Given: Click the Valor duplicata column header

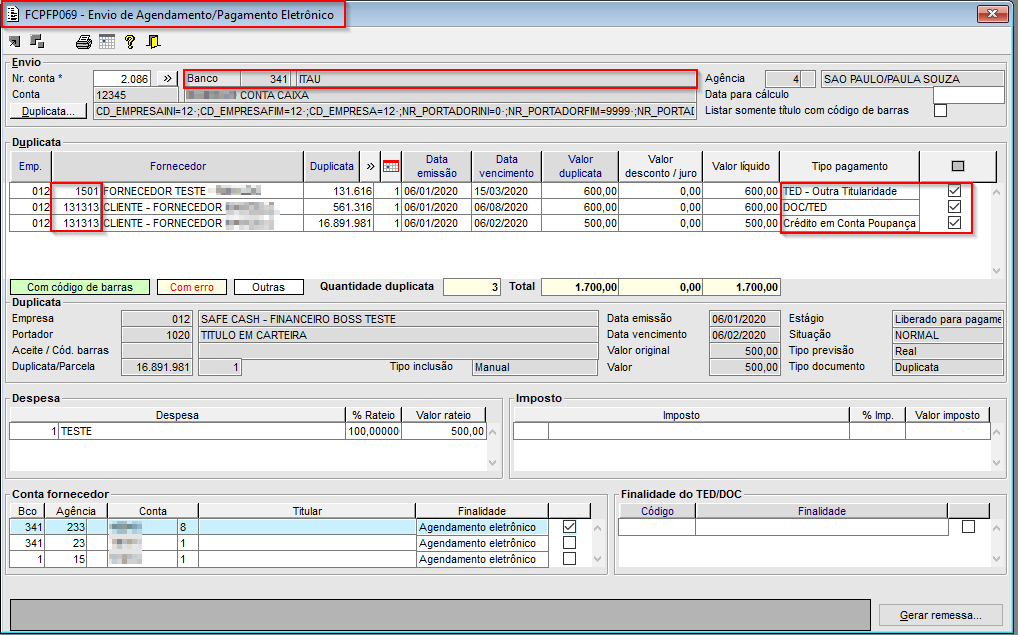Looking at the screenshot, I should 580,166.
